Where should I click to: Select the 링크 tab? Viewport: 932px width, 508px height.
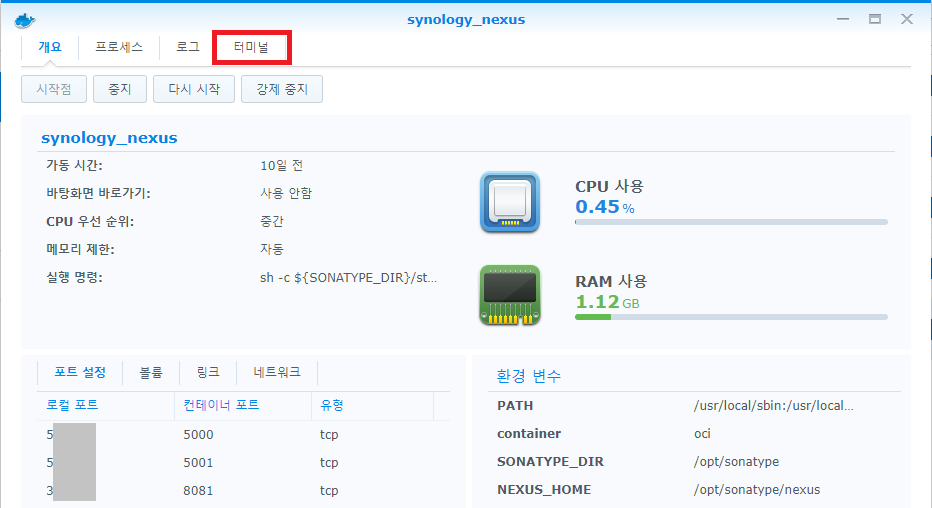click(208, 373)
